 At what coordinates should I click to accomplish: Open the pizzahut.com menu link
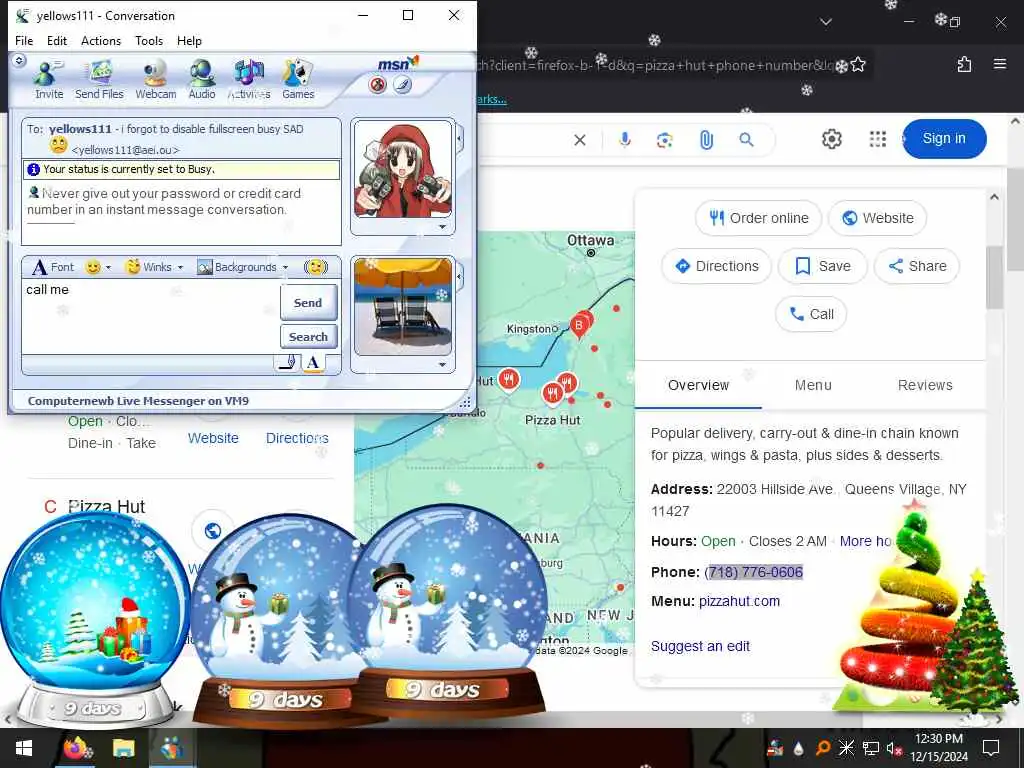(739, 601)
